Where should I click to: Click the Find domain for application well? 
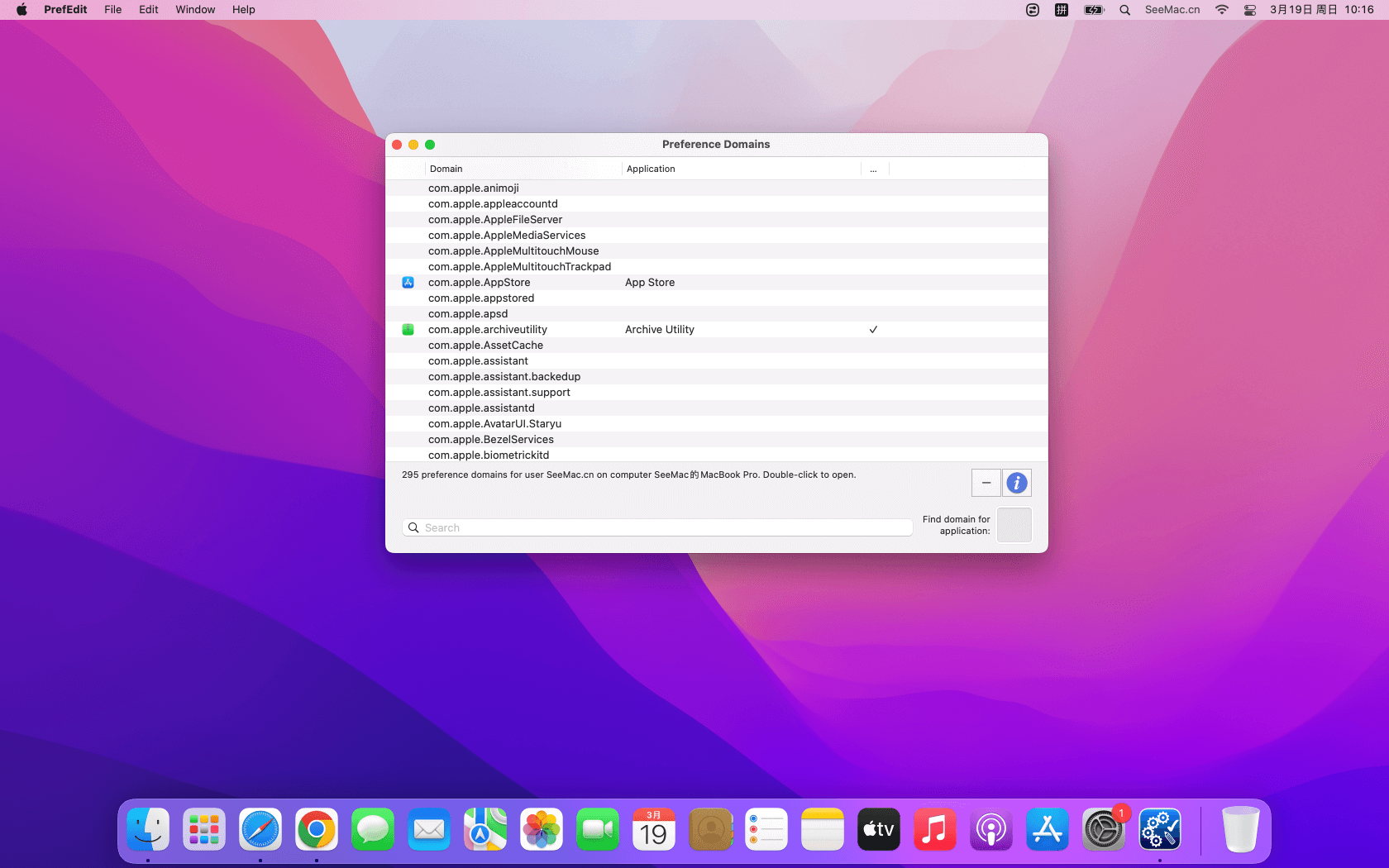[x=1014, y=525]
